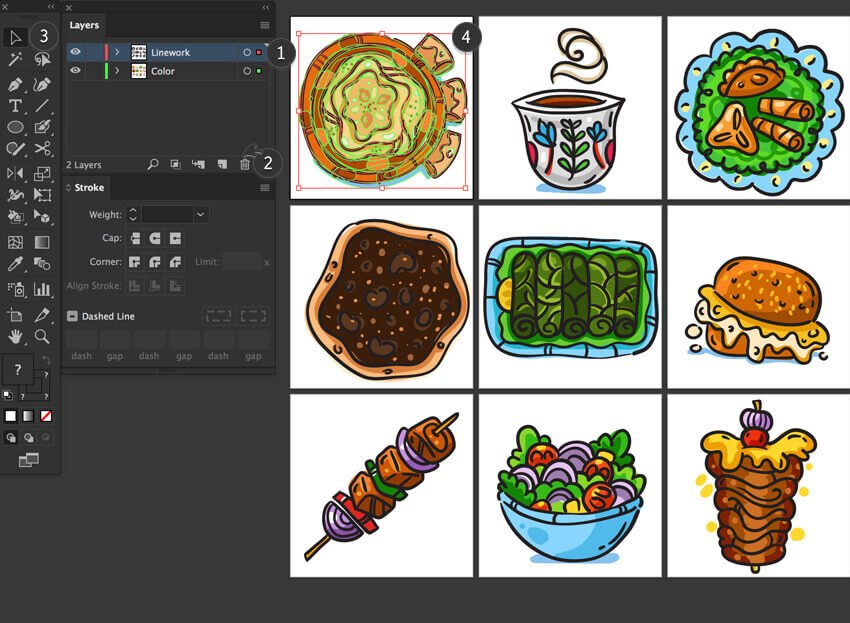
Task: Open the Stroke panel tab
Action: click(x=89, y=188)
